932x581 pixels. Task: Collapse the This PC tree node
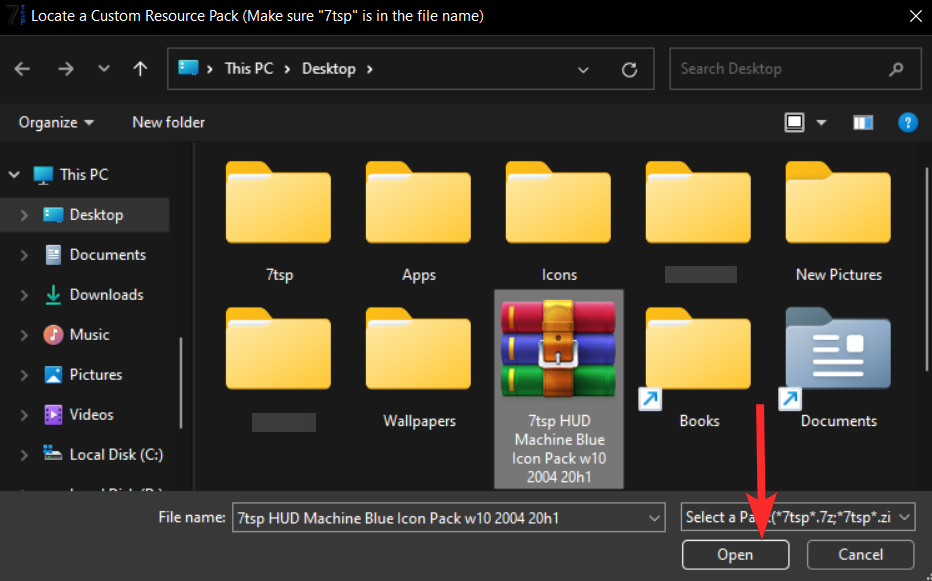tap(15, 175)
